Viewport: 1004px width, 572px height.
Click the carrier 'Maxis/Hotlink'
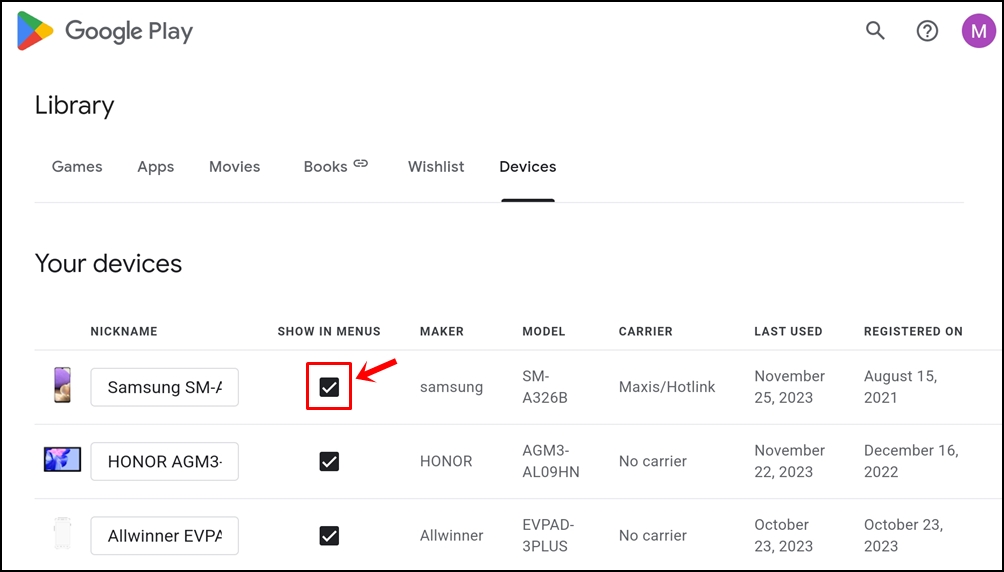click(x=667, y=387)
